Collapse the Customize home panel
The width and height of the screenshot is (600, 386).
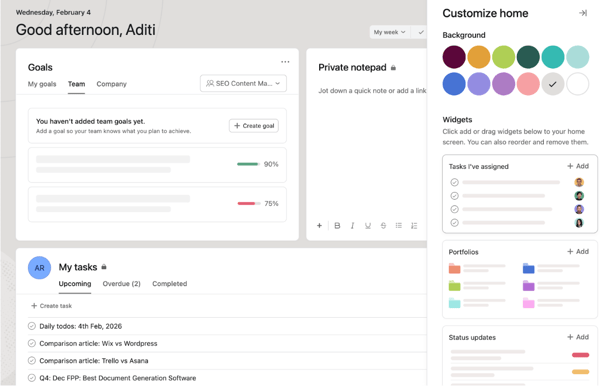click(583, 13)
